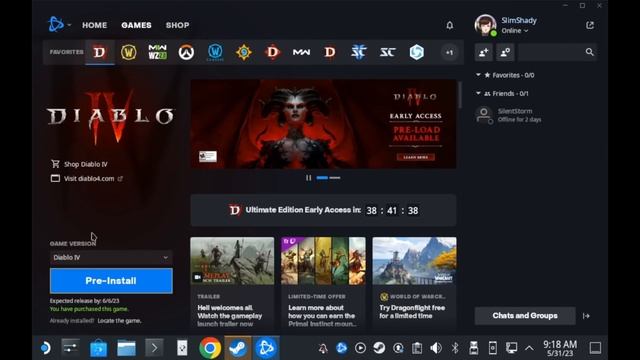This screenshot has height=360, width=640.
Task: Open the Diablo II Resurrected icon
Action: pos(330,52)
